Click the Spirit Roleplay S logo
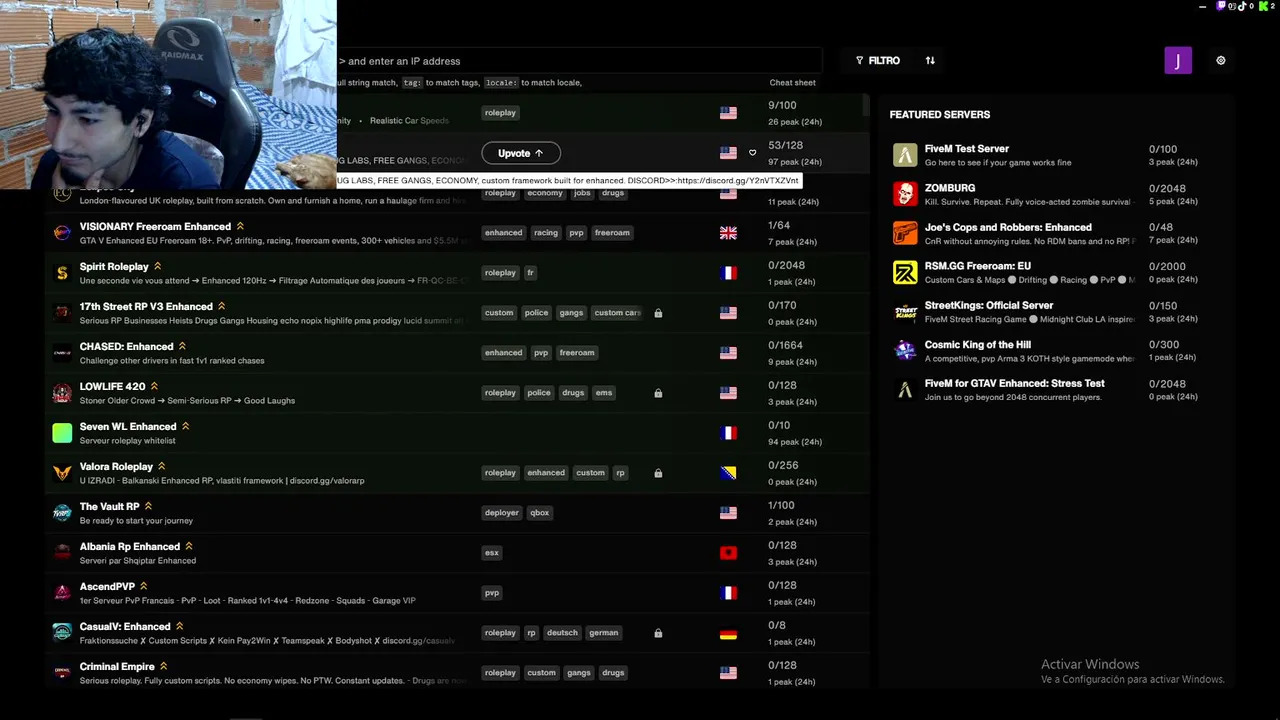This screenshot has width=1280, height=720. click(62, 273)
